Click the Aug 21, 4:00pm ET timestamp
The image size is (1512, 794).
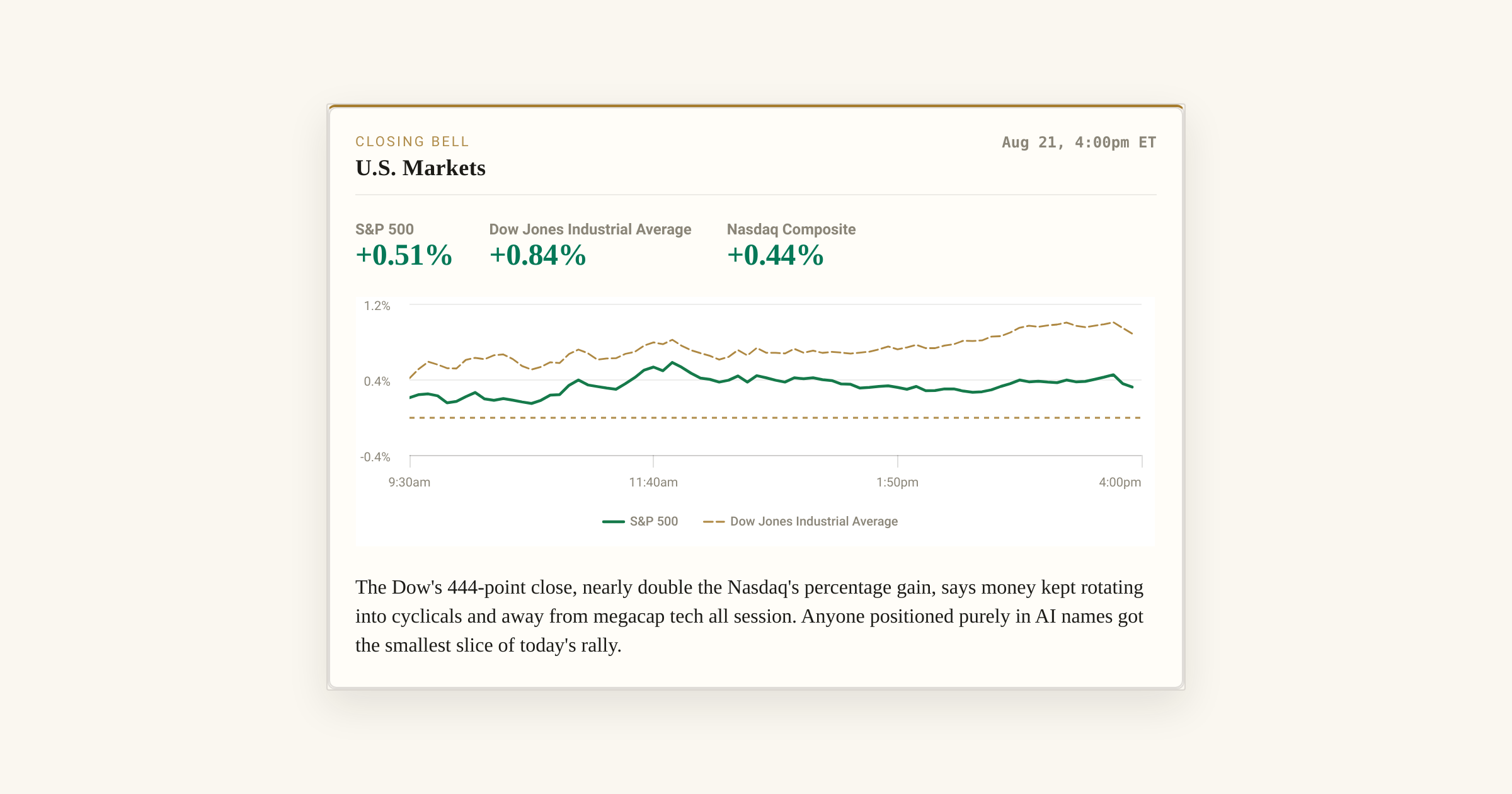click(x=1079, y=142)
